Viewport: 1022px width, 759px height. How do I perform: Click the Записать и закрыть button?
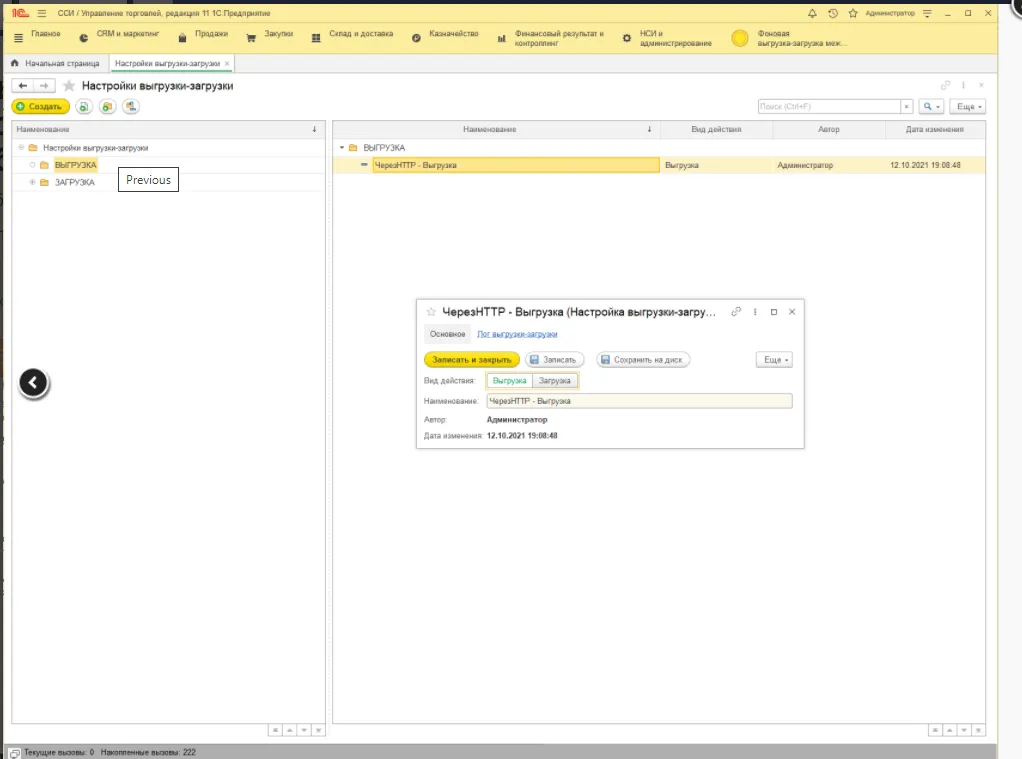click(x=471, y=360)
